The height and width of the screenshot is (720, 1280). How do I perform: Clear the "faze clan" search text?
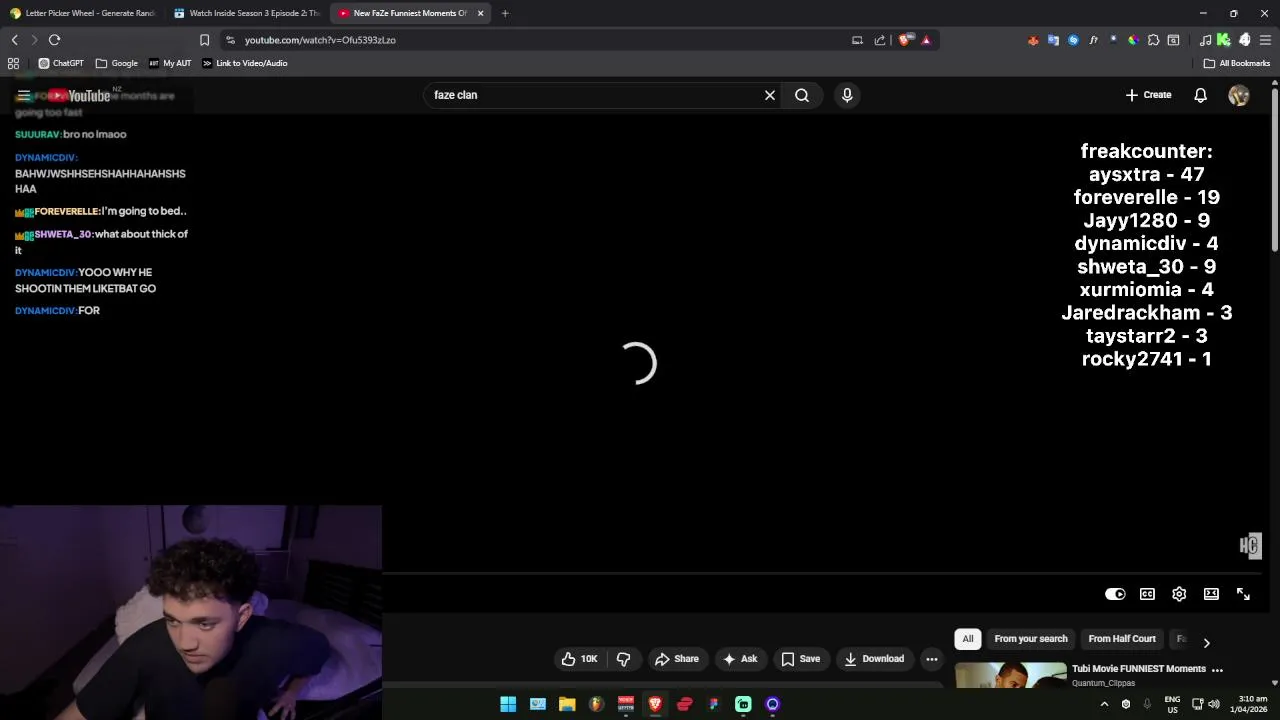(x=770, y=95)
